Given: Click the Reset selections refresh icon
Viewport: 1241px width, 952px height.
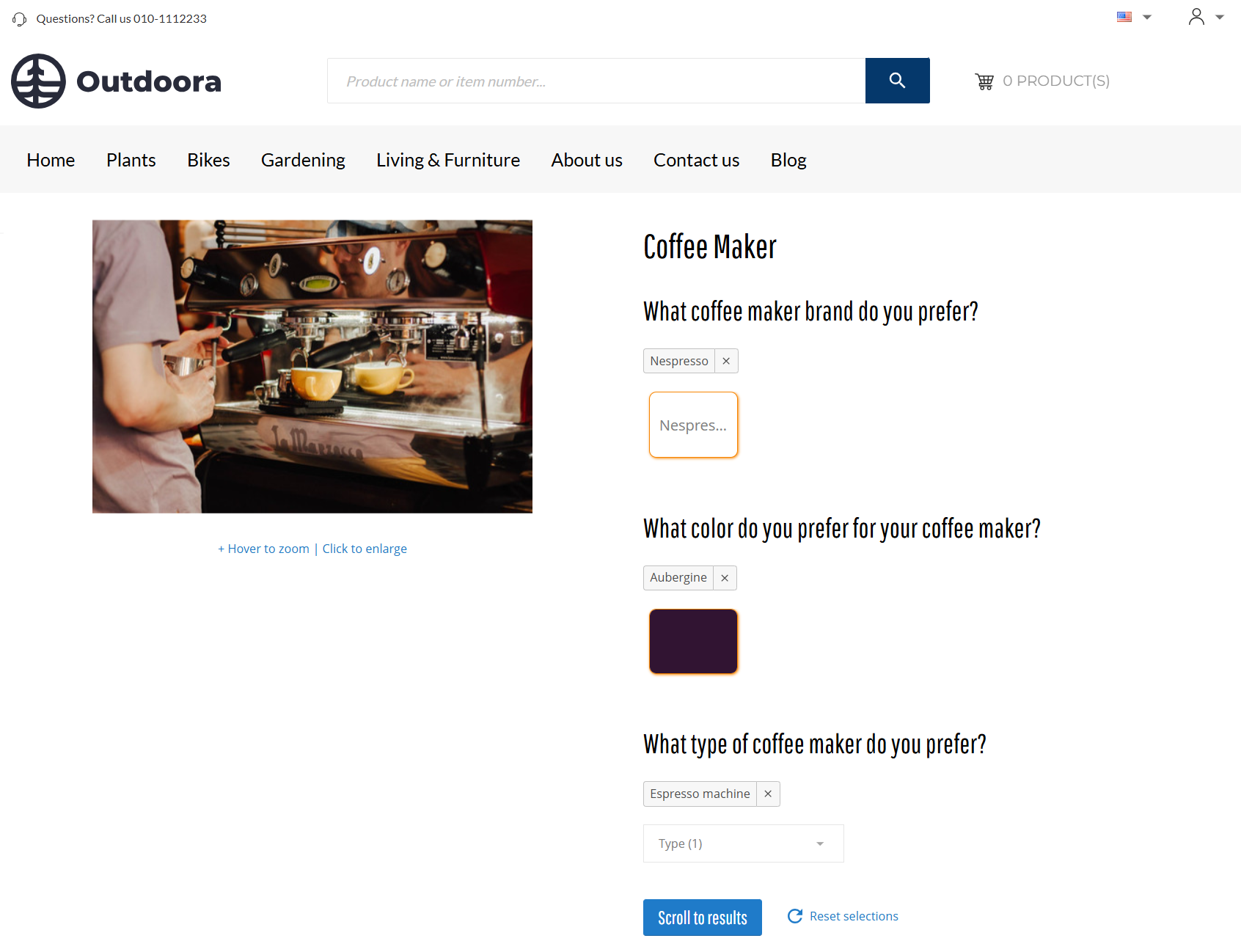Looking at the screenshot, I should coord(795,916).
